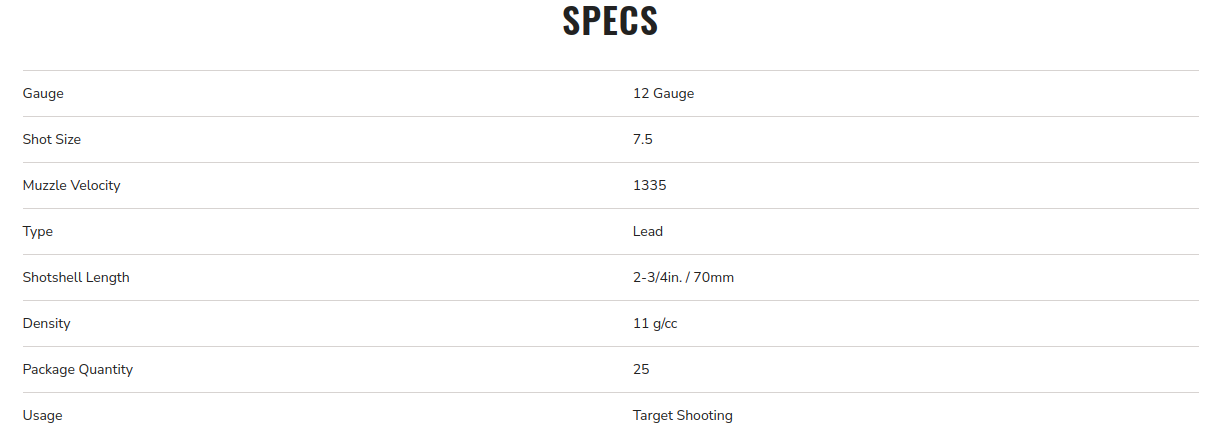Screen dimensions: 1208x435
Task: Click the word Muzzle
Action: (x=46, y=185)
